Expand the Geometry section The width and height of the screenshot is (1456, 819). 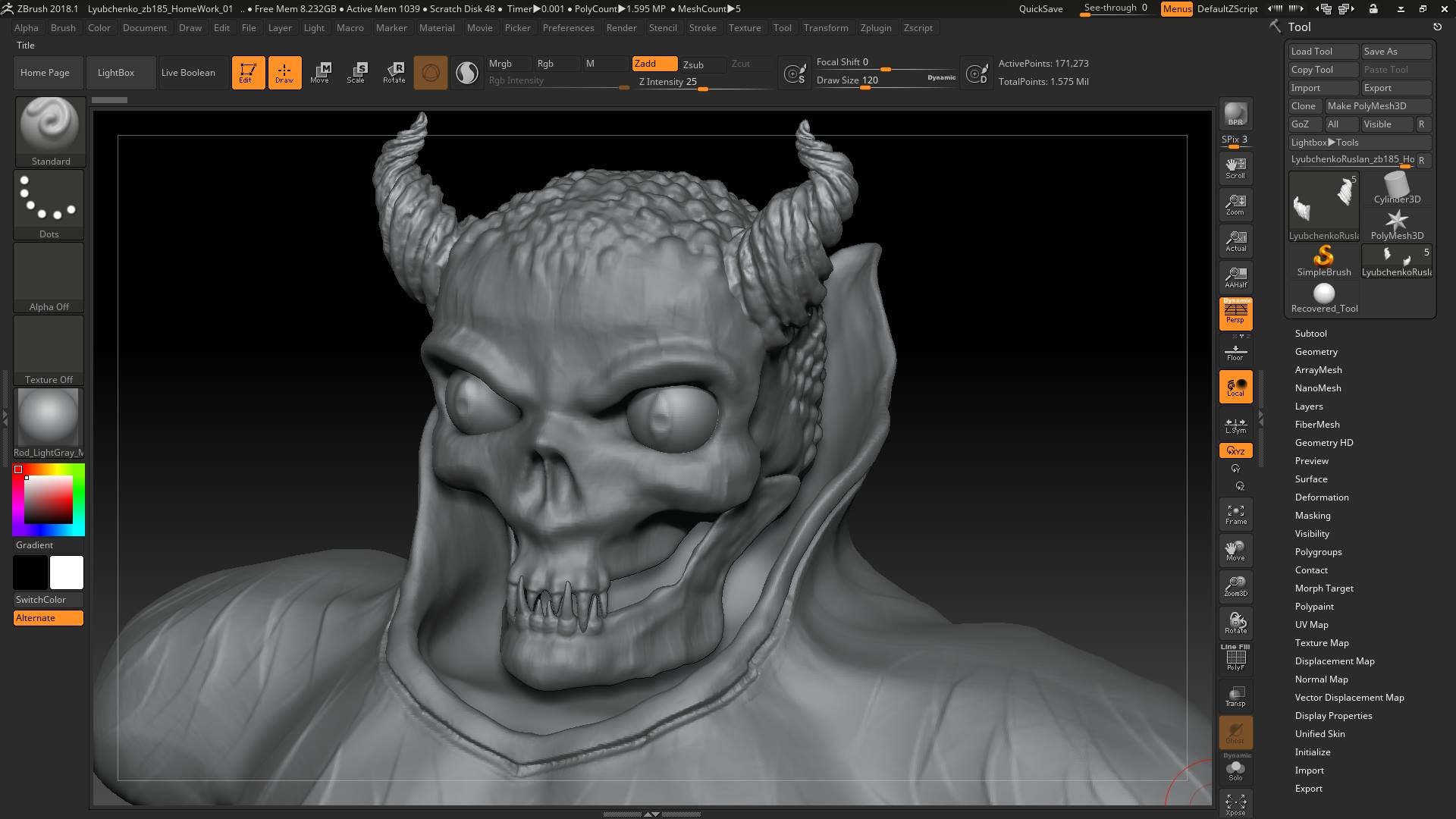pos(1316,352)
